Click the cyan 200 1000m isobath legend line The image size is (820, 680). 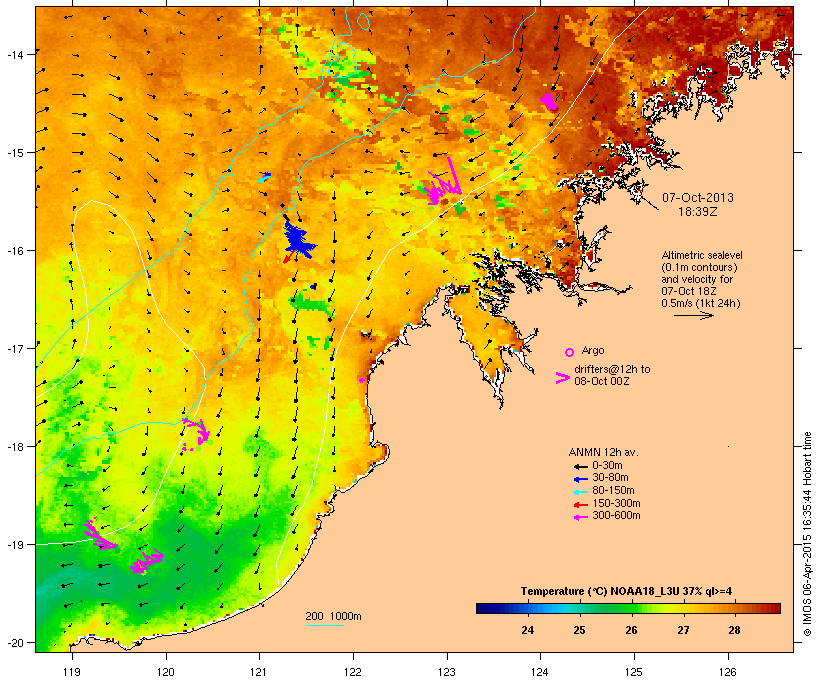325,625
